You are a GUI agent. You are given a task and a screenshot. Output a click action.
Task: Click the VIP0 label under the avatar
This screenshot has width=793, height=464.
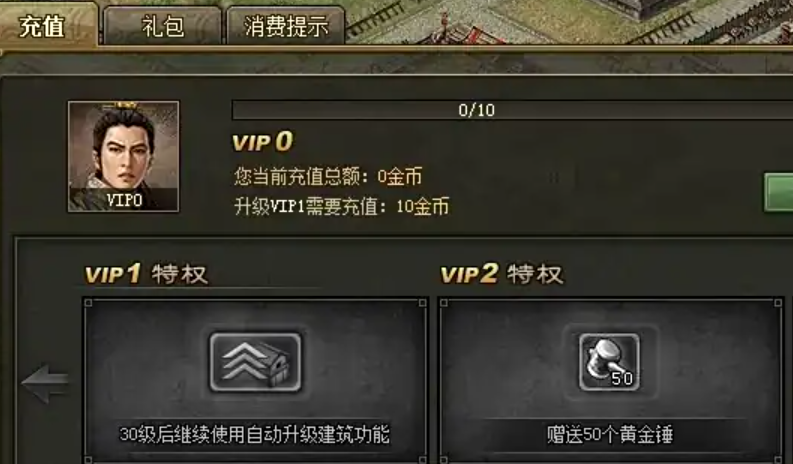click(124, 200)
